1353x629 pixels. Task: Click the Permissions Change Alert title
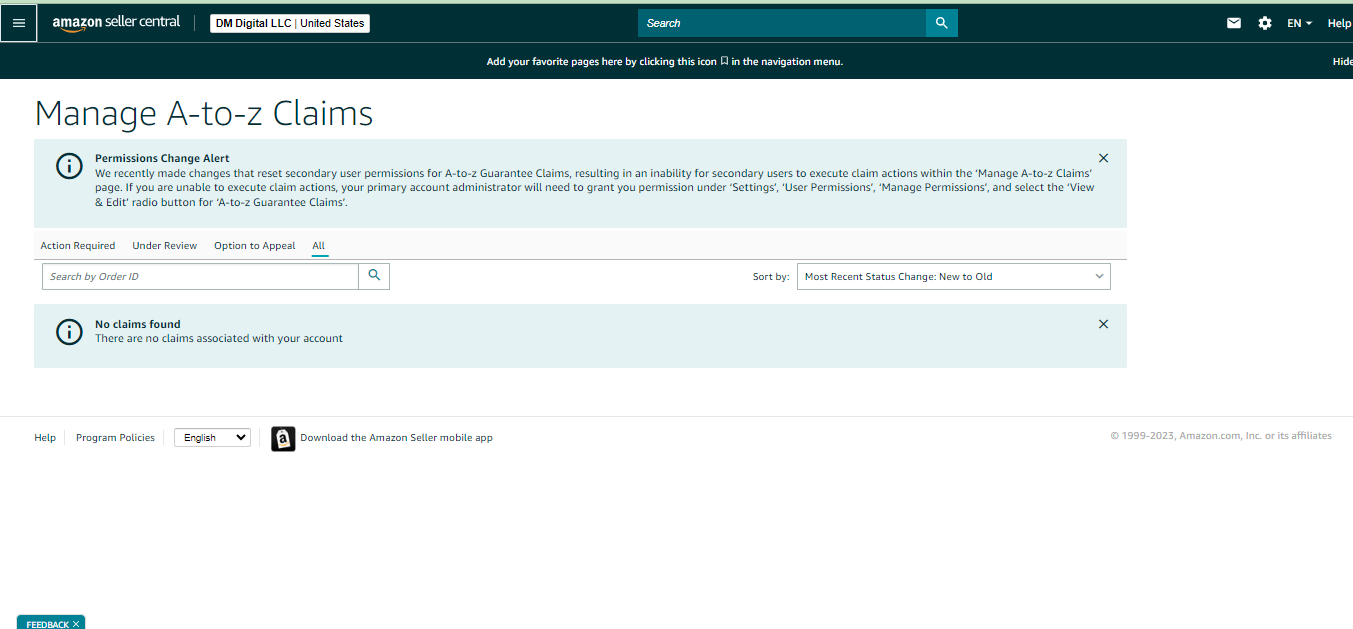pyautogui.click(x=162, y=158)
